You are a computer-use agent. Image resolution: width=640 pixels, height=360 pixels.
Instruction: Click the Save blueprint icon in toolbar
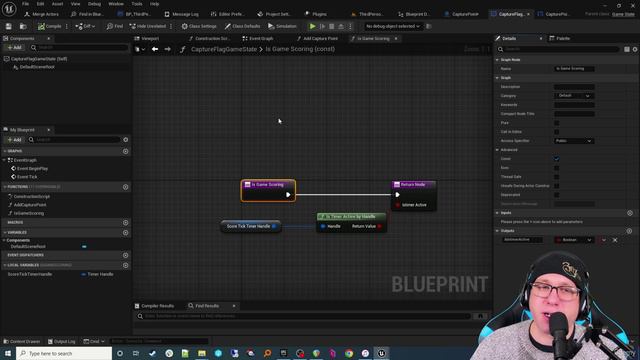point(8,26)
